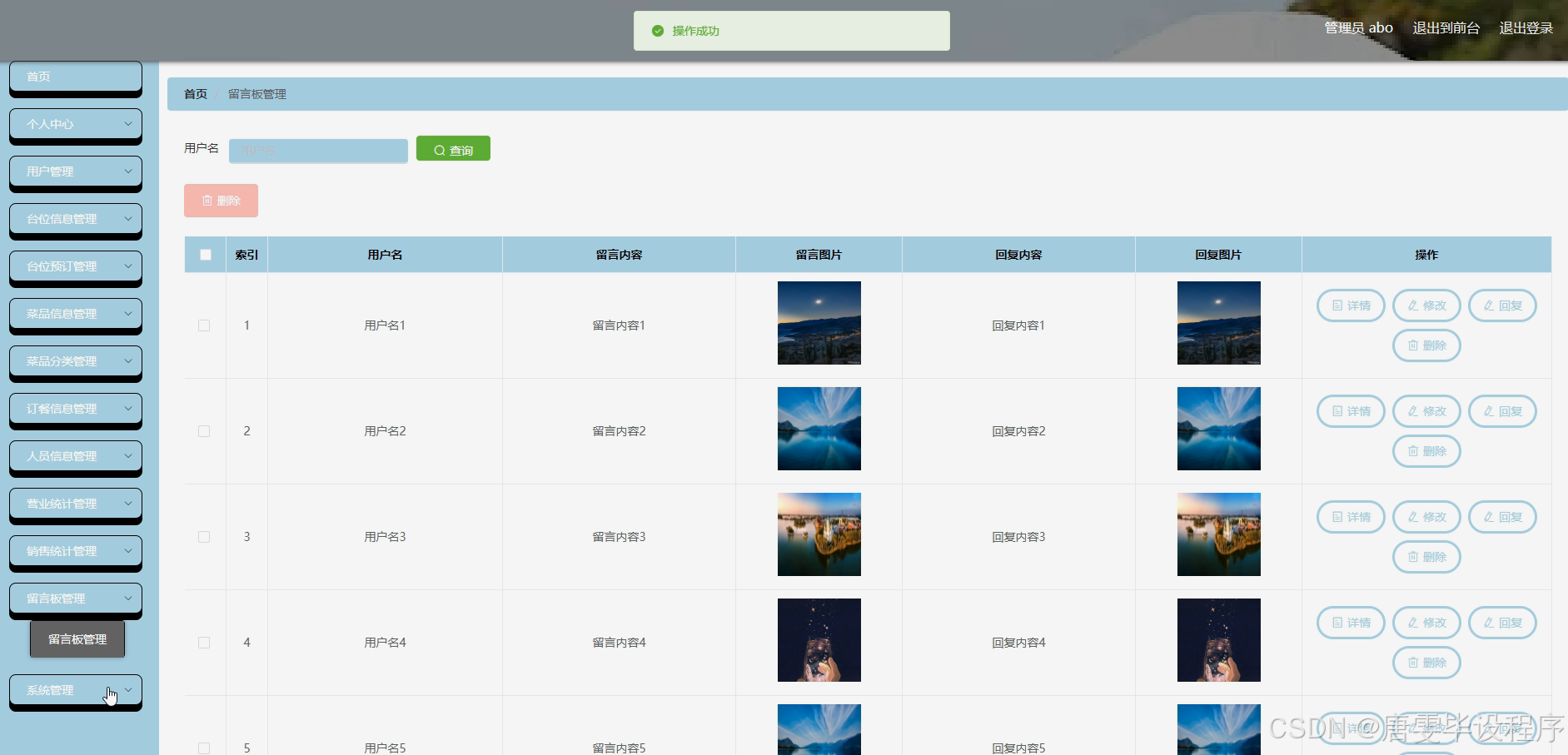Open 详情 for 用户名2 row
Viewport: 1568px width, 755px height.
coord(1350,411)
